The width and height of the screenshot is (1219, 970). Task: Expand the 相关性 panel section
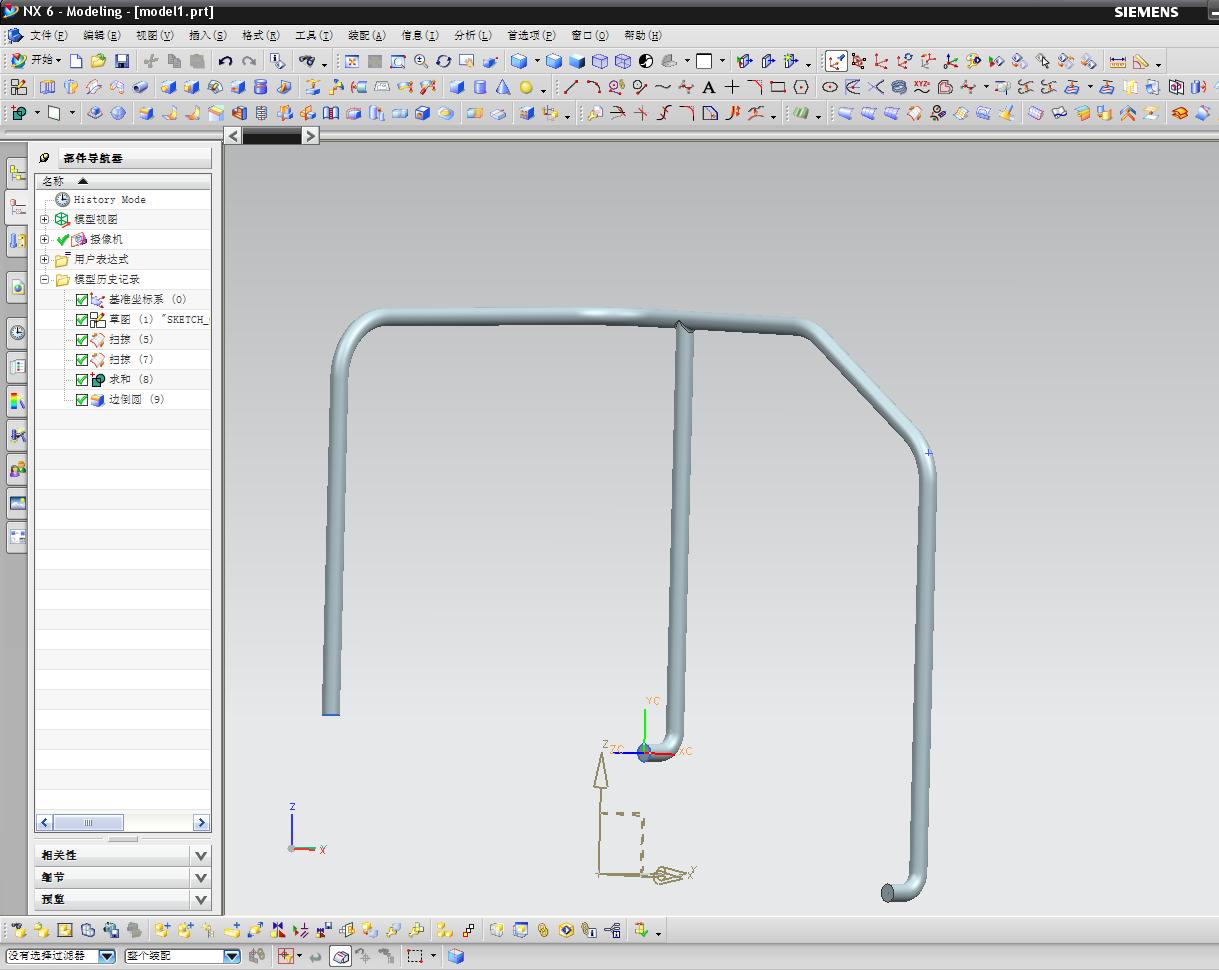(201, 855)
